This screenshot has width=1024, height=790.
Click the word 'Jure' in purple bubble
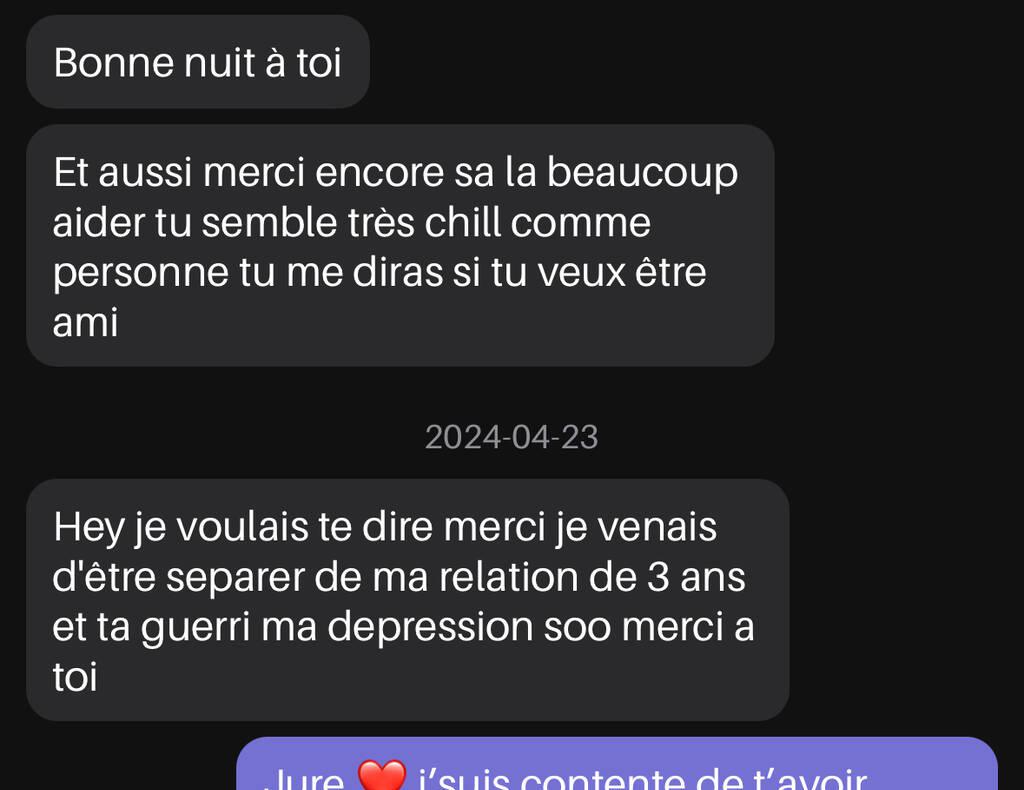[x=304, y=780]
